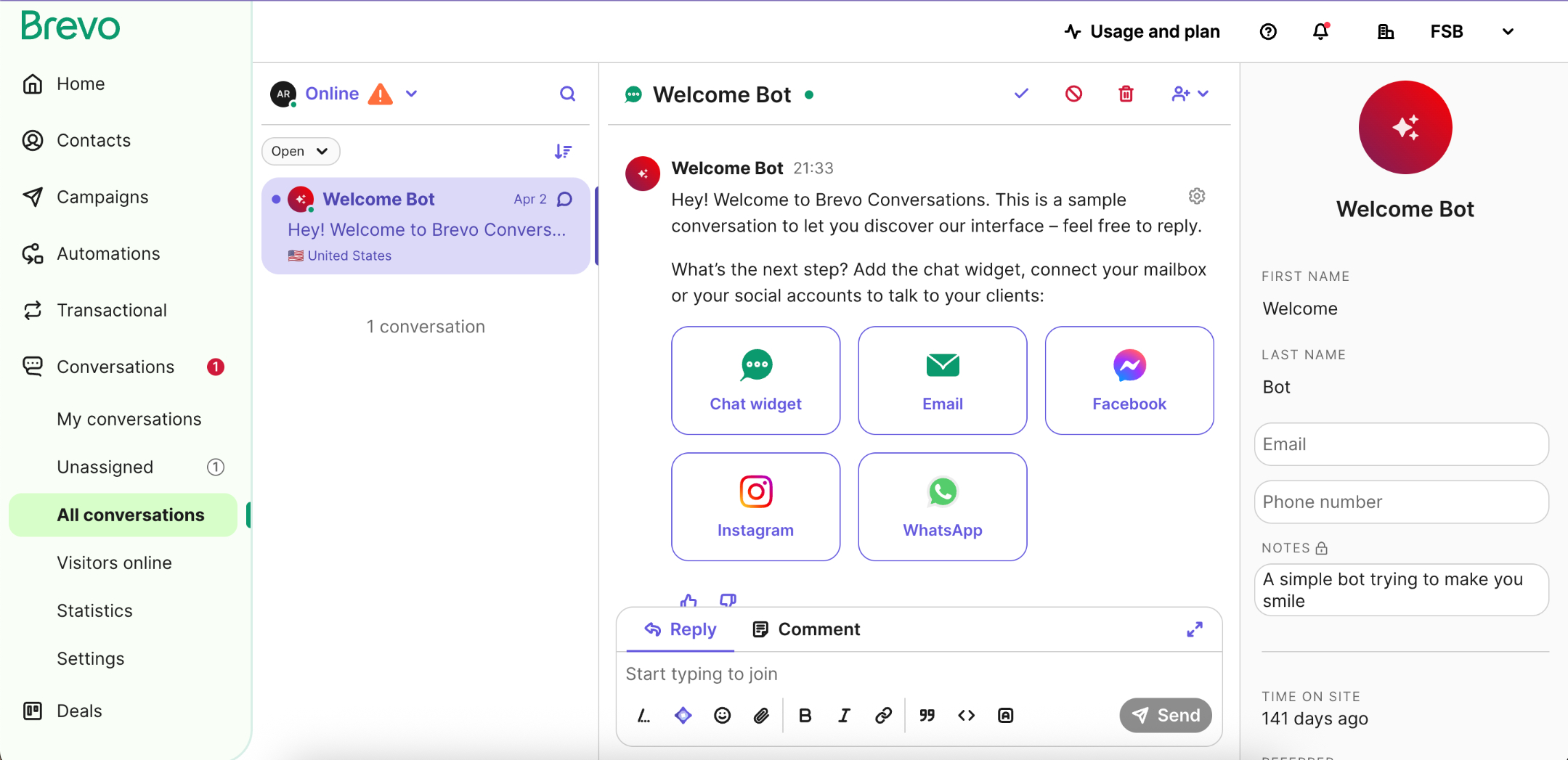Image resolution: width=1568 pixels, height=760 pixels.
Task: Click the Start typing to join field
Action: (919, 674)
